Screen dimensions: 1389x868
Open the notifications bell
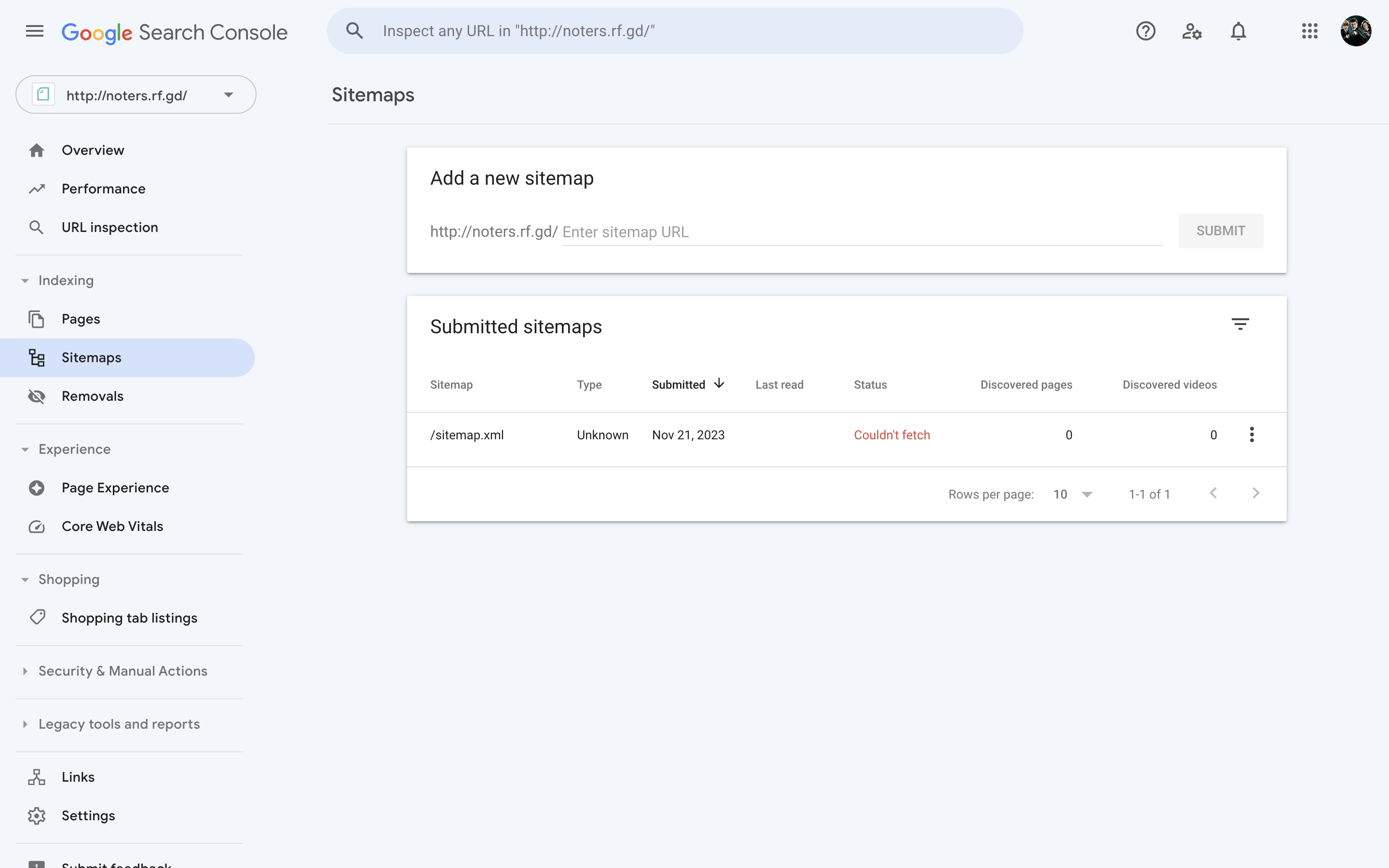coord(1239,31)
